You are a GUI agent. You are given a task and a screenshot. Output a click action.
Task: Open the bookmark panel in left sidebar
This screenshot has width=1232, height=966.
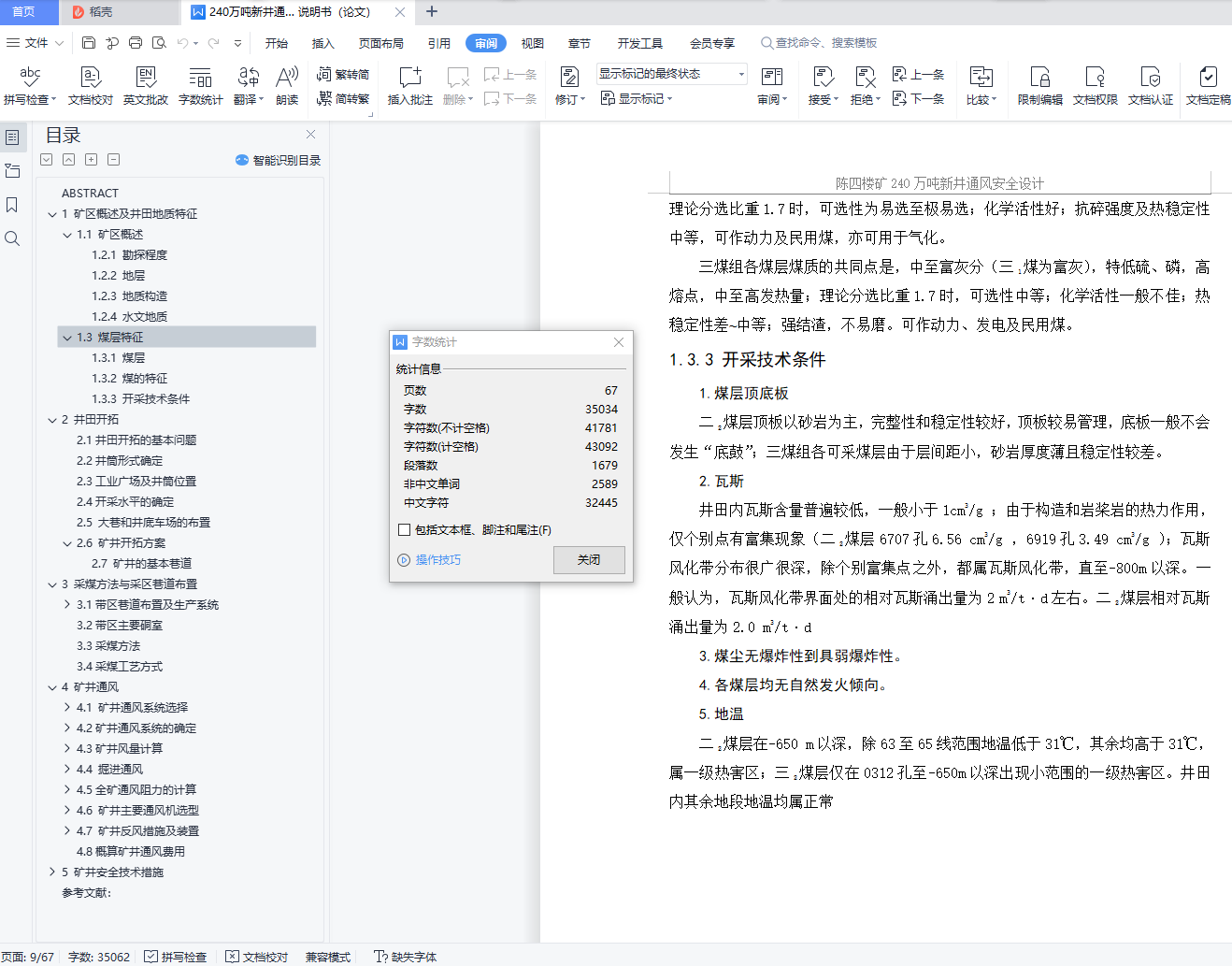click(12, 205)
